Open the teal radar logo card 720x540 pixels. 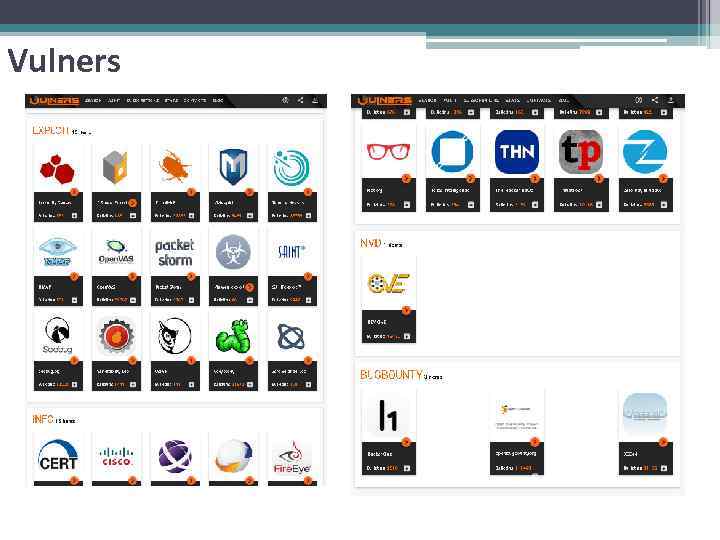(292, 183)
